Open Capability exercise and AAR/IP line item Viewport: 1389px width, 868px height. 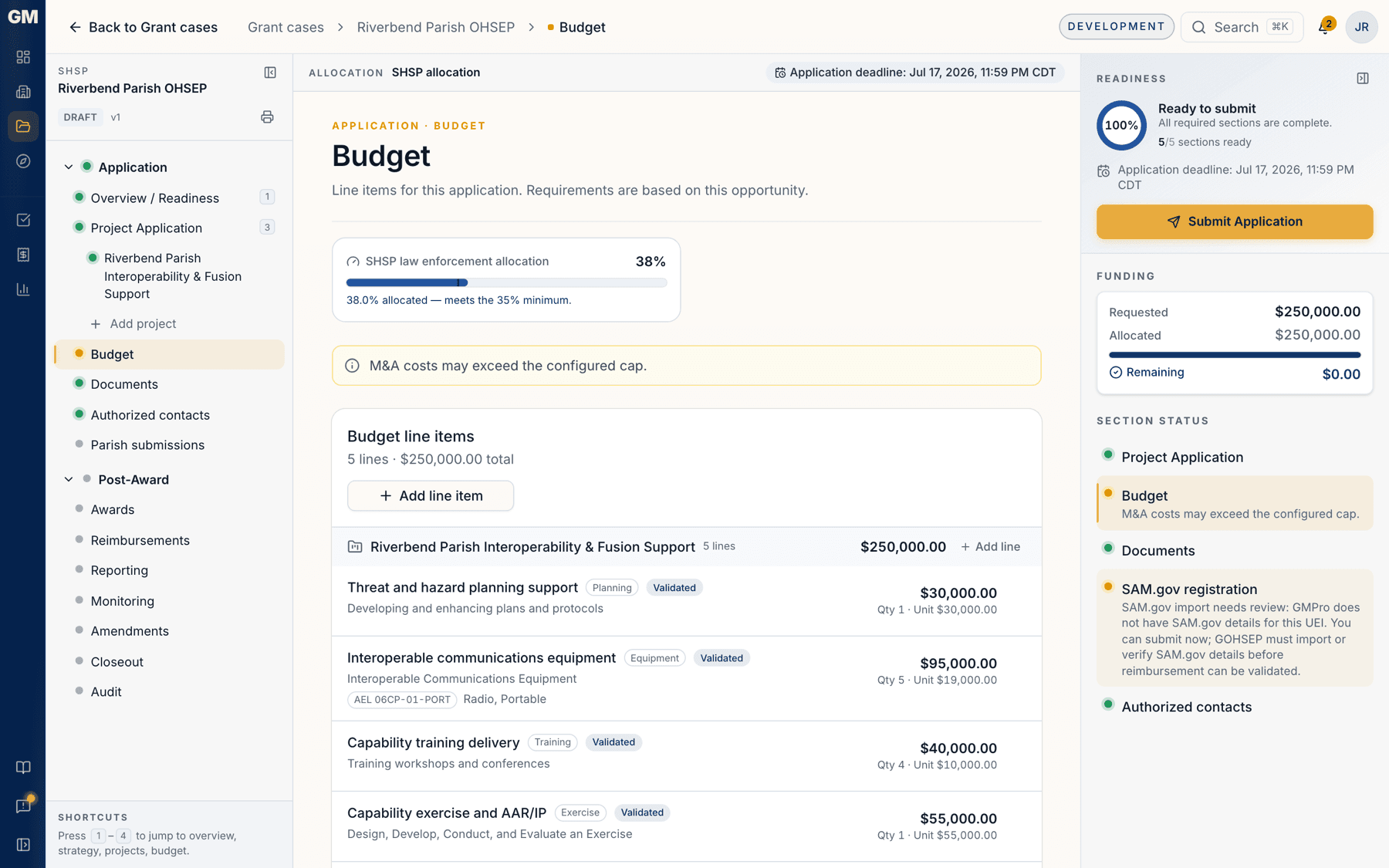(686, 826)
